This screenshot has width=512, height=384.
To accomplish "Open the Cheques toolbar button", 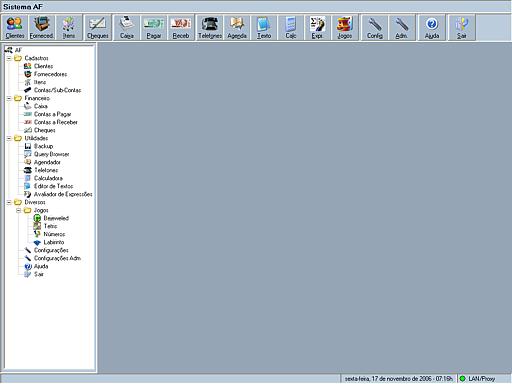I will [x=97, y=27].
